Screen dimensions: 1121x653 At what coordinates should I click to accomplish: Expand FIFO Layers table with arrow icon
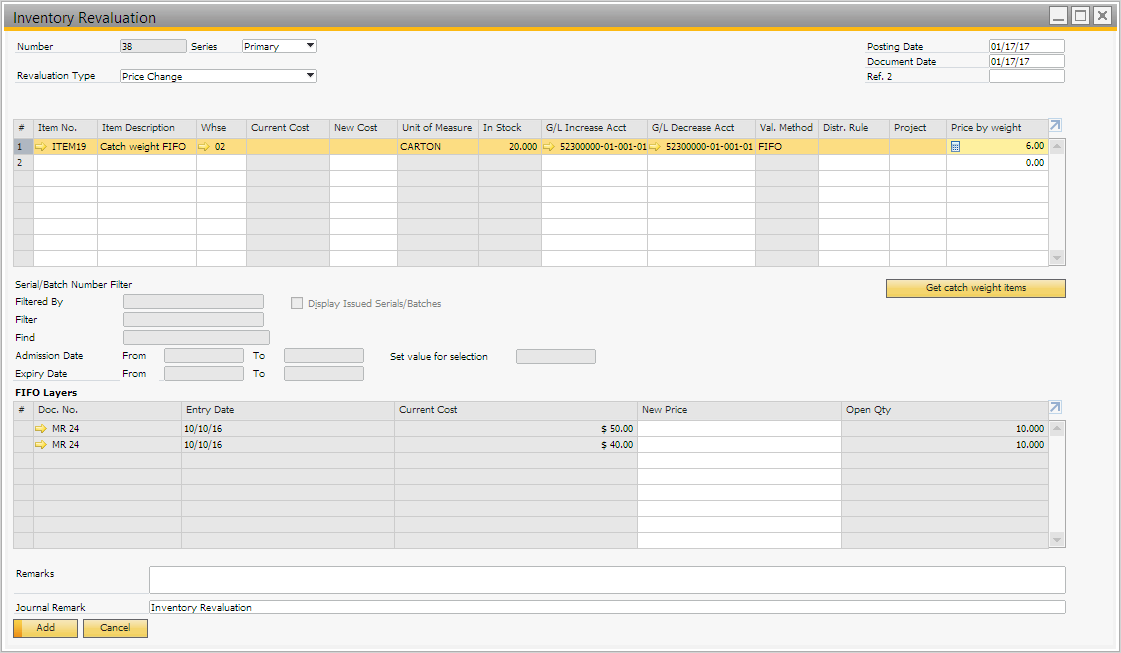tap(1055, 407)
